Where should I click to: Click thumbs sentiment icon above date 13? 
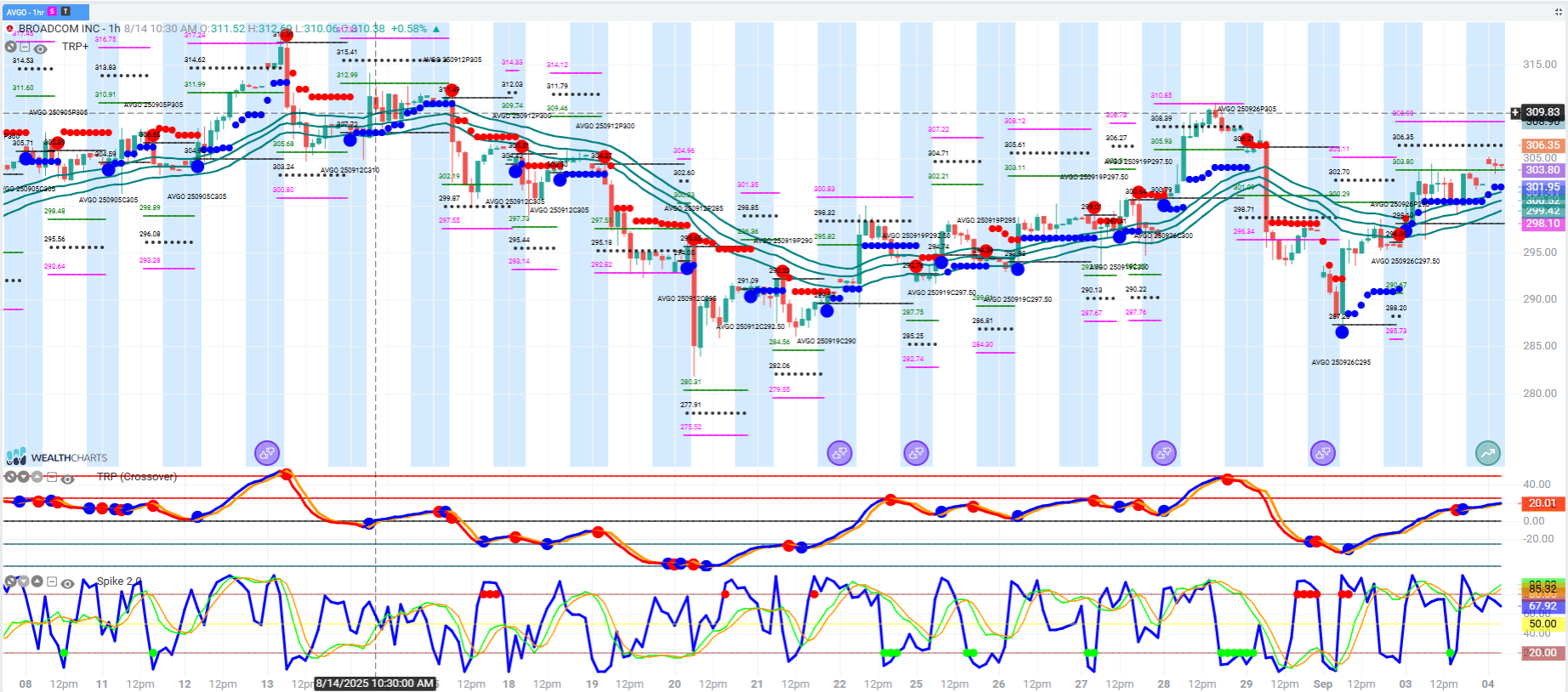(x=267, y=453)
